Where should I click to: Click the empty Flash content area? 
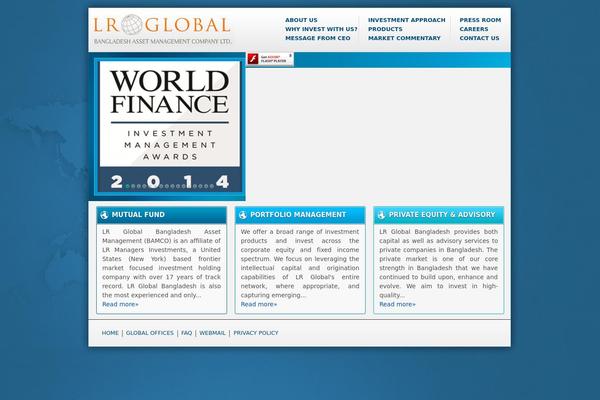(x=378, y=136)
